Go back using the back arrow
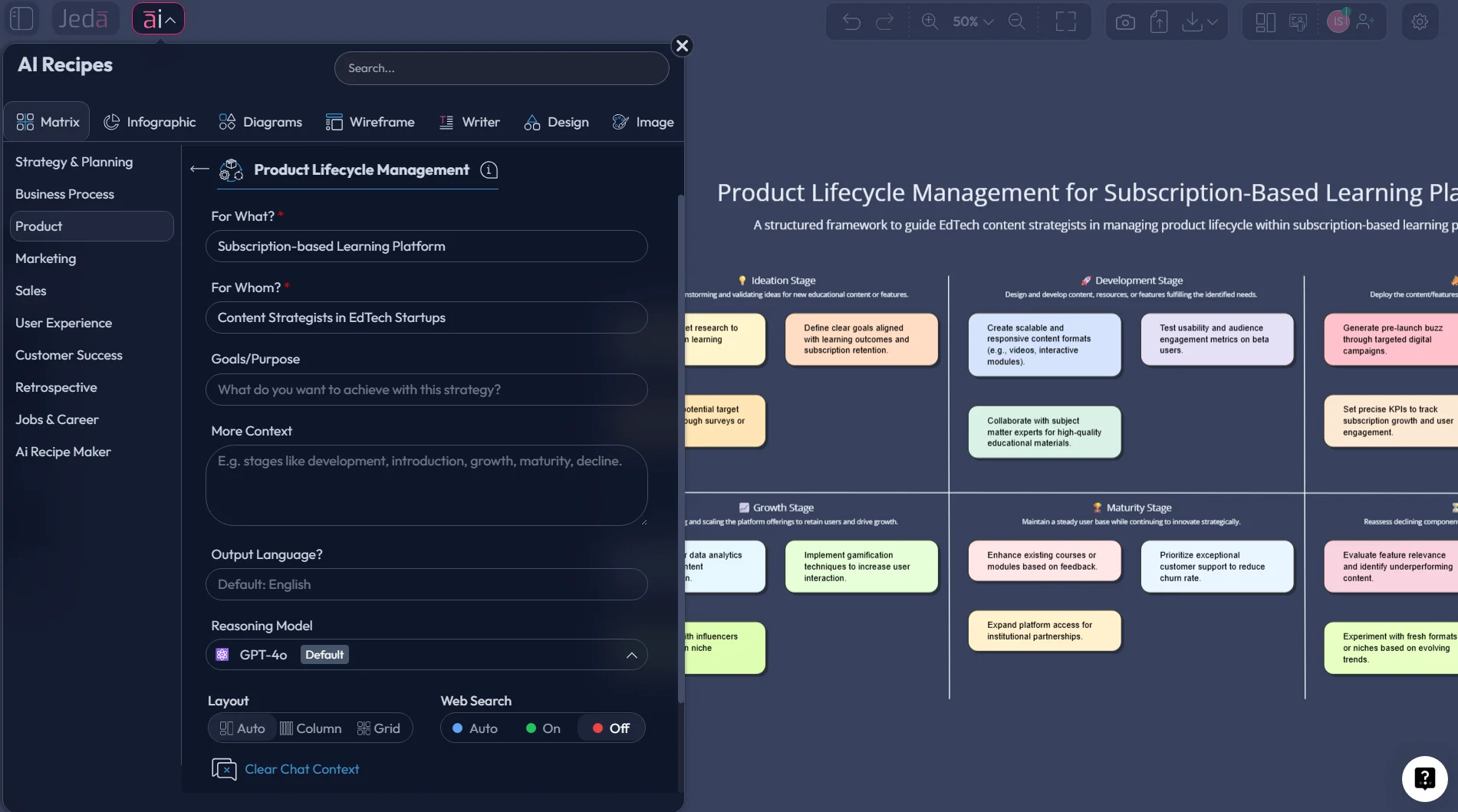This screenshot has height=812, width=1458. click(x=199, y=169)
